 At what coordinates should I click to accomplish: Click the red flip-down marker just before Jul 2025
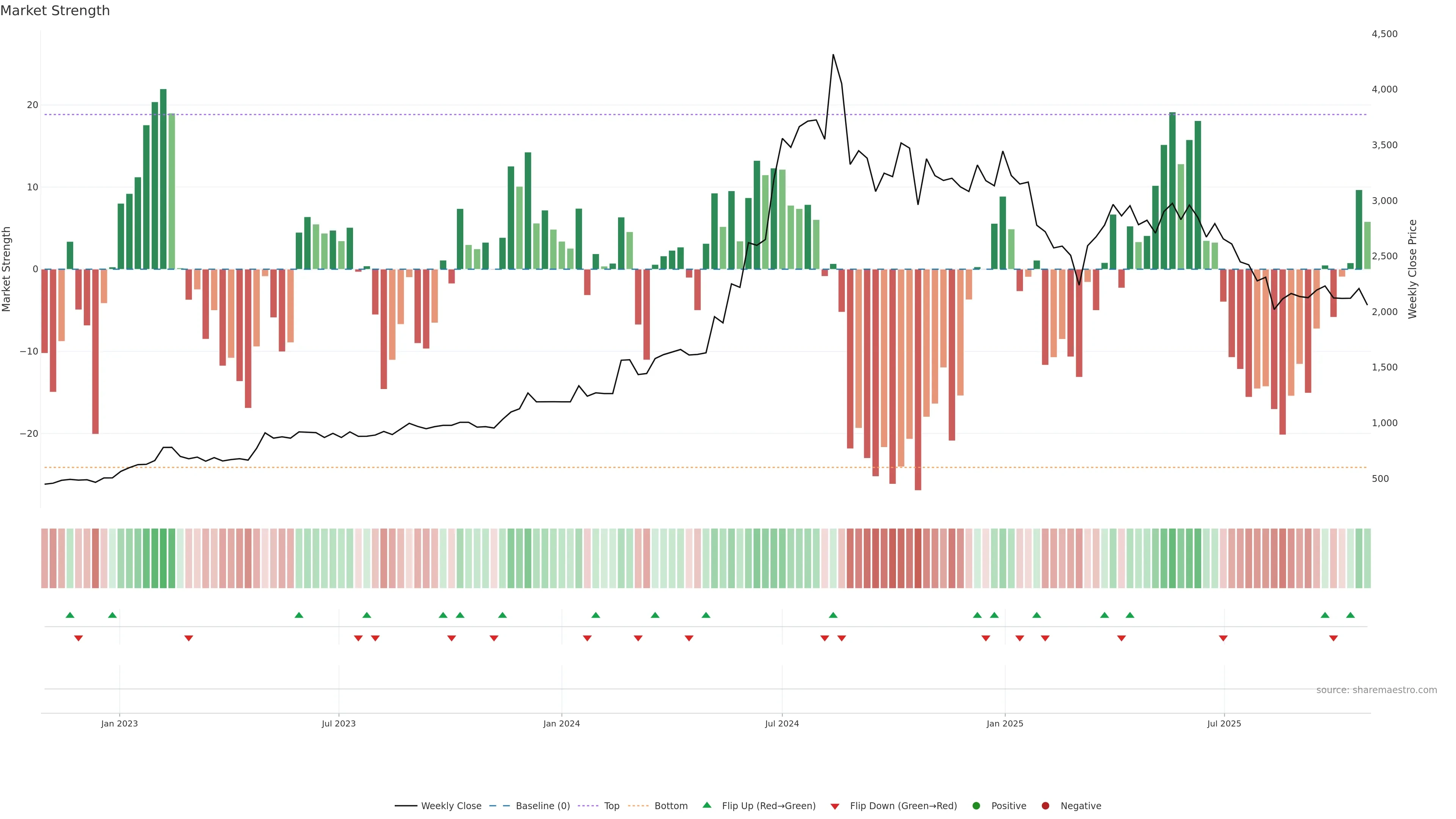(1223, 638)
